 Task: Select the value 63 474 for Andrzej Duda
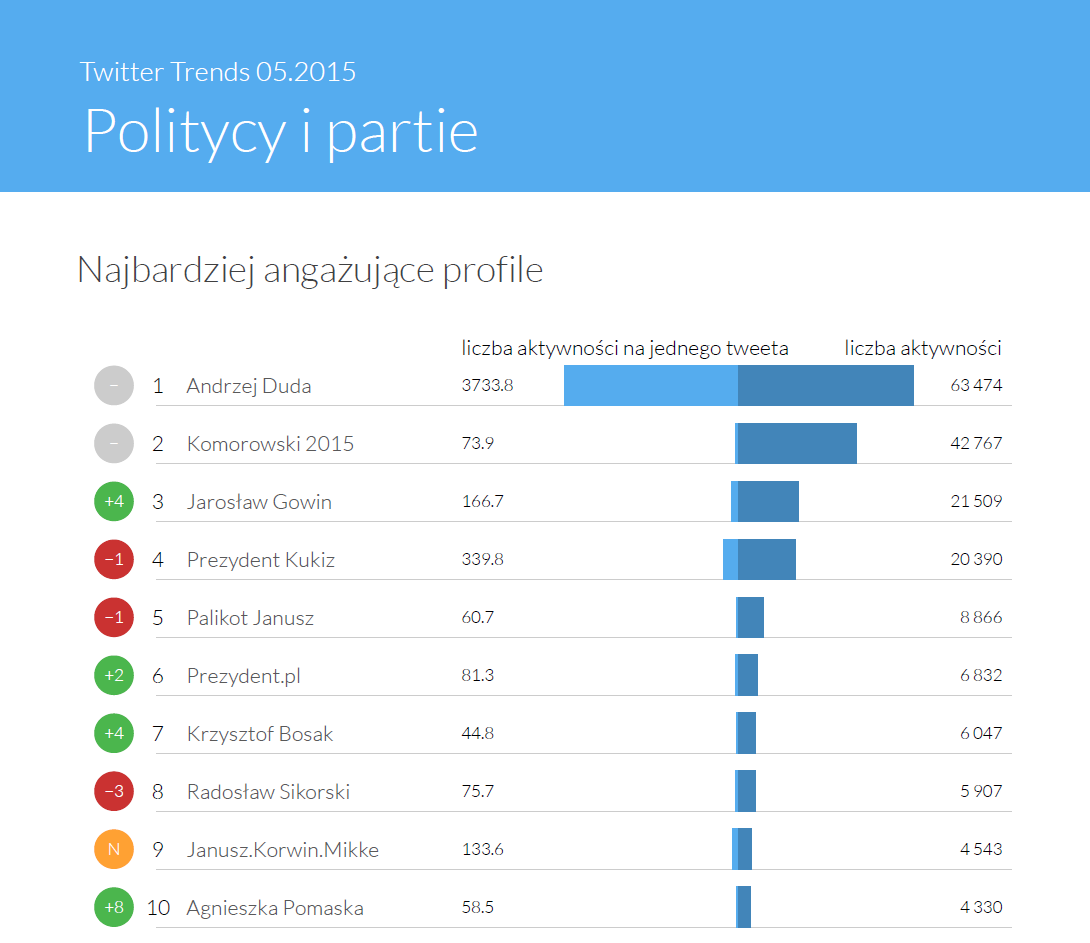(x=979, y=385)
